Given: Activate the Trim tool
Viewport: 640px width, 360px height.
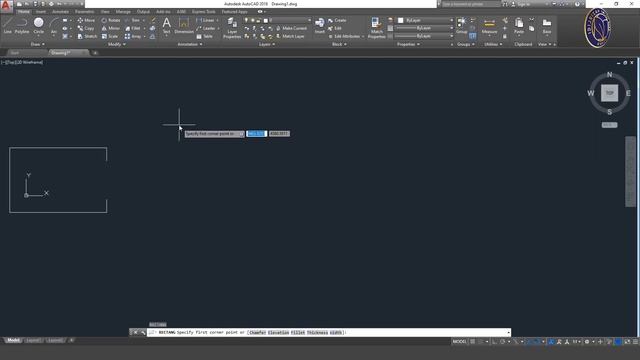Looking at the screenshot, I should [x=133, y=20].
